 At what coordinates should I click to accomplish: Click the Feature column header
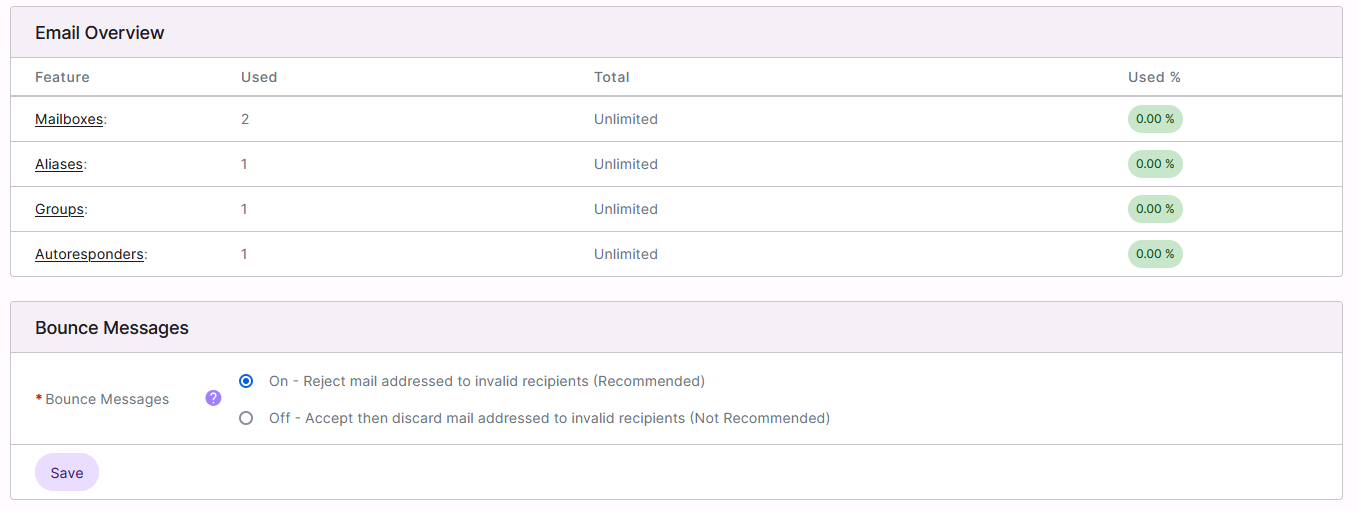coord(62,77)
